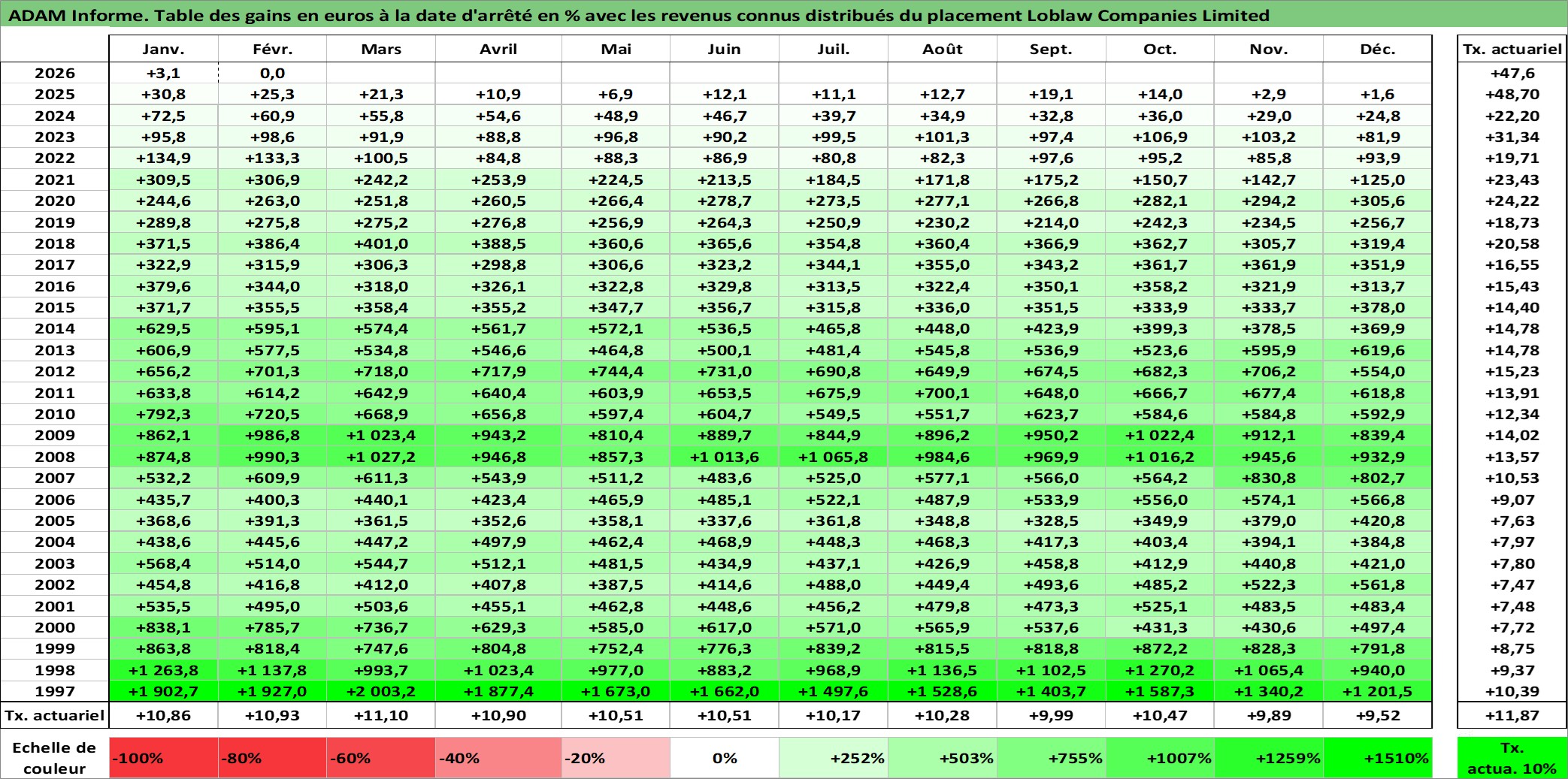This screenshot has height=779, width=1568.
Task: Click the ADAM Informe title banner
Action: [x=784, y=15]
